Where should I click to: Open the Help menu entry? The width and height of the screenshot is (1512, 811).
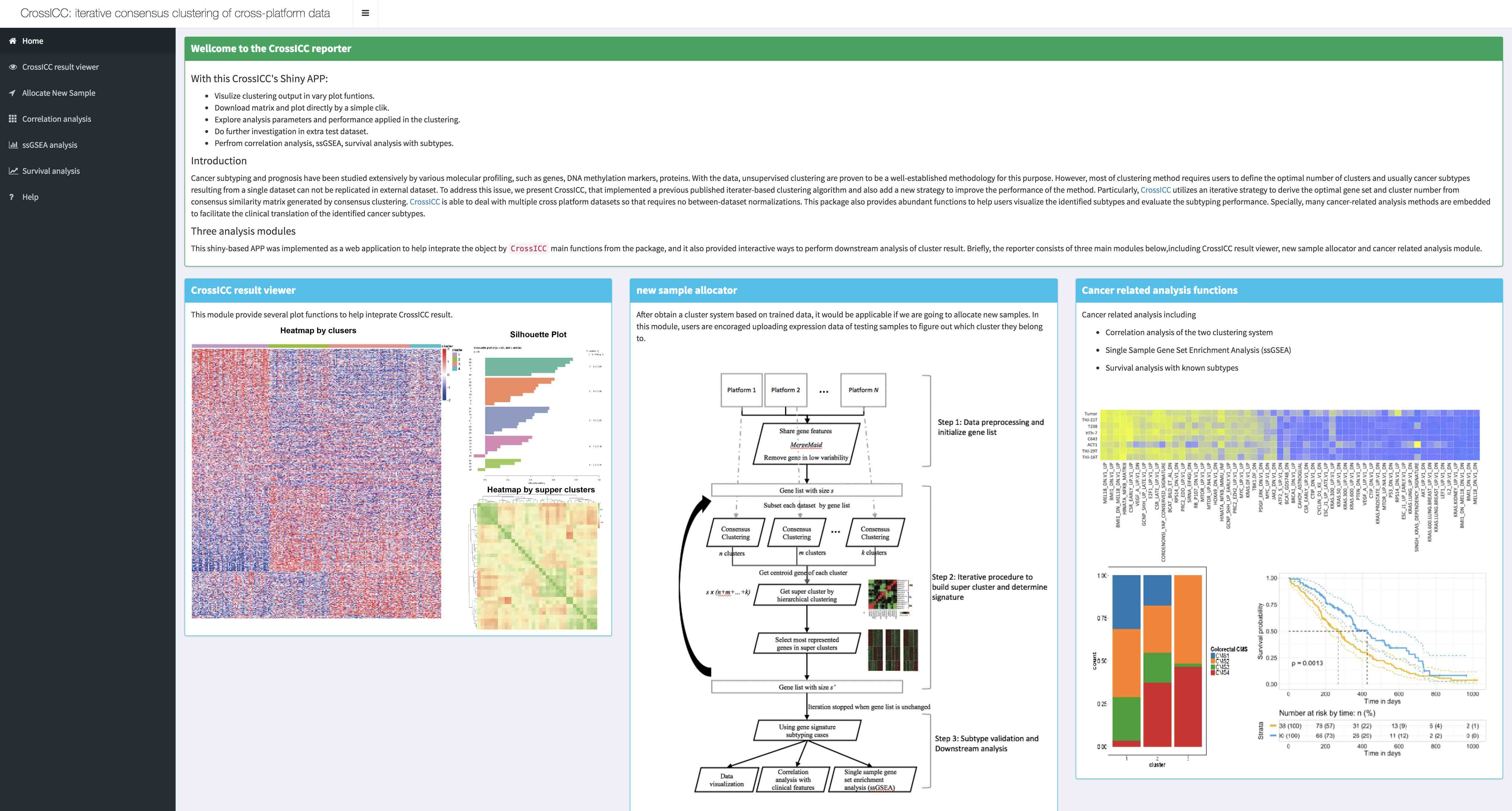pos(30,197)
